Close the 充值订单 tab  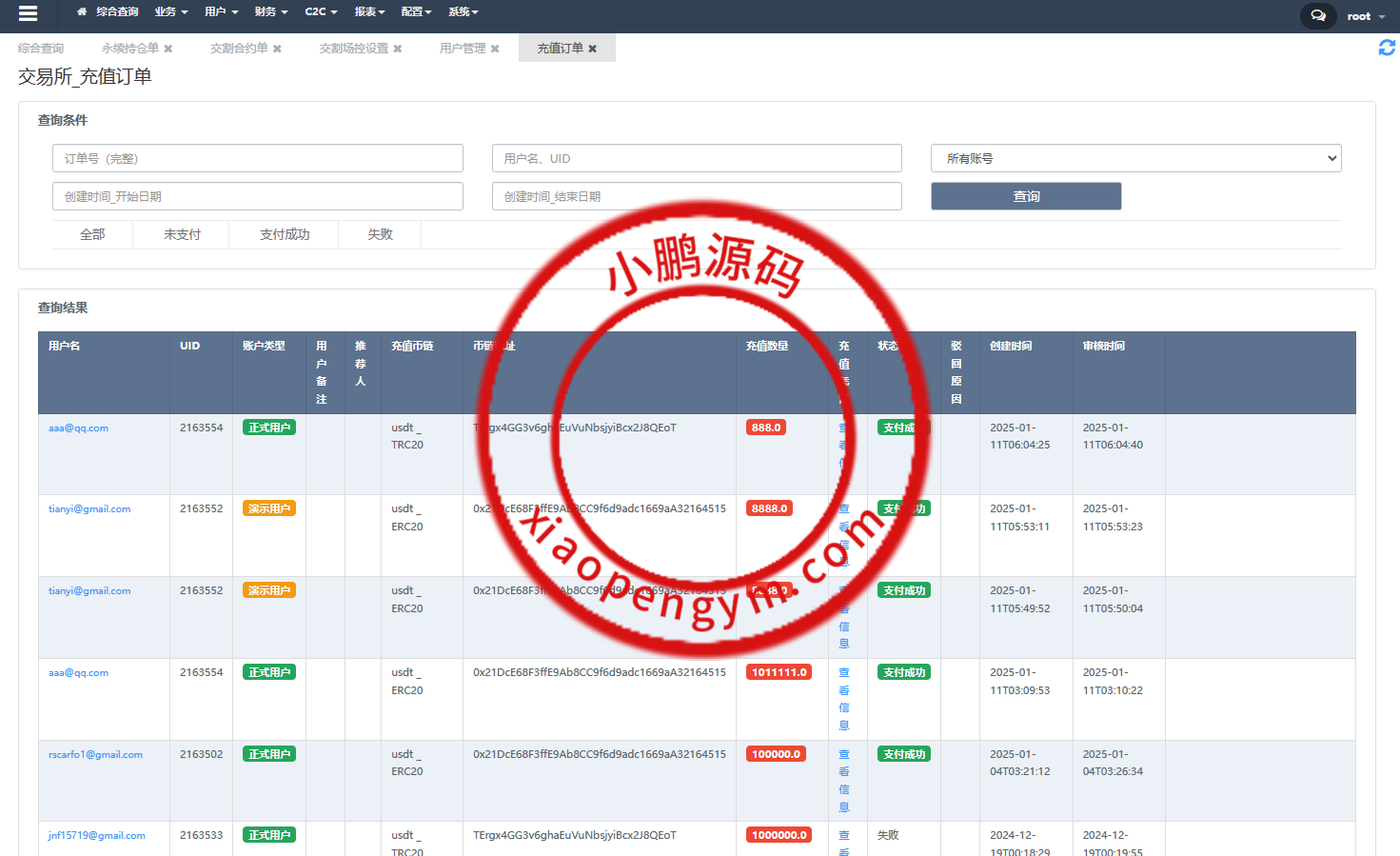click(593, 49)
